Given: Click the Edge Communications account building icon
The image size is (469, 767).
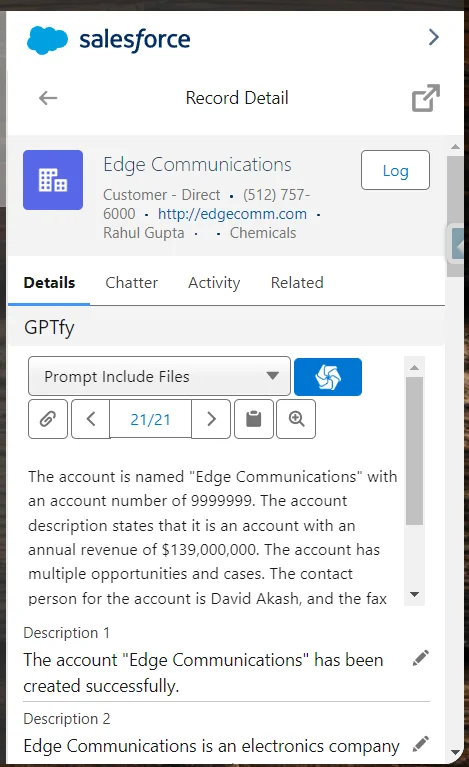Looking at the screenshot, I should [x=53, y=180].
